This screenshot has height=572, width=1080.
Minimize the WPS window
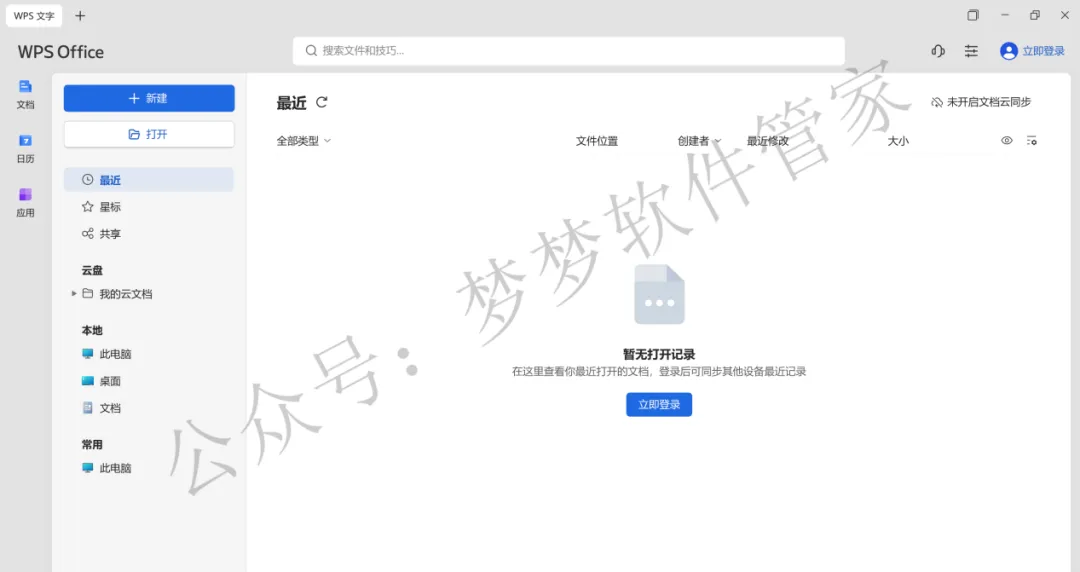point(1005,15)
